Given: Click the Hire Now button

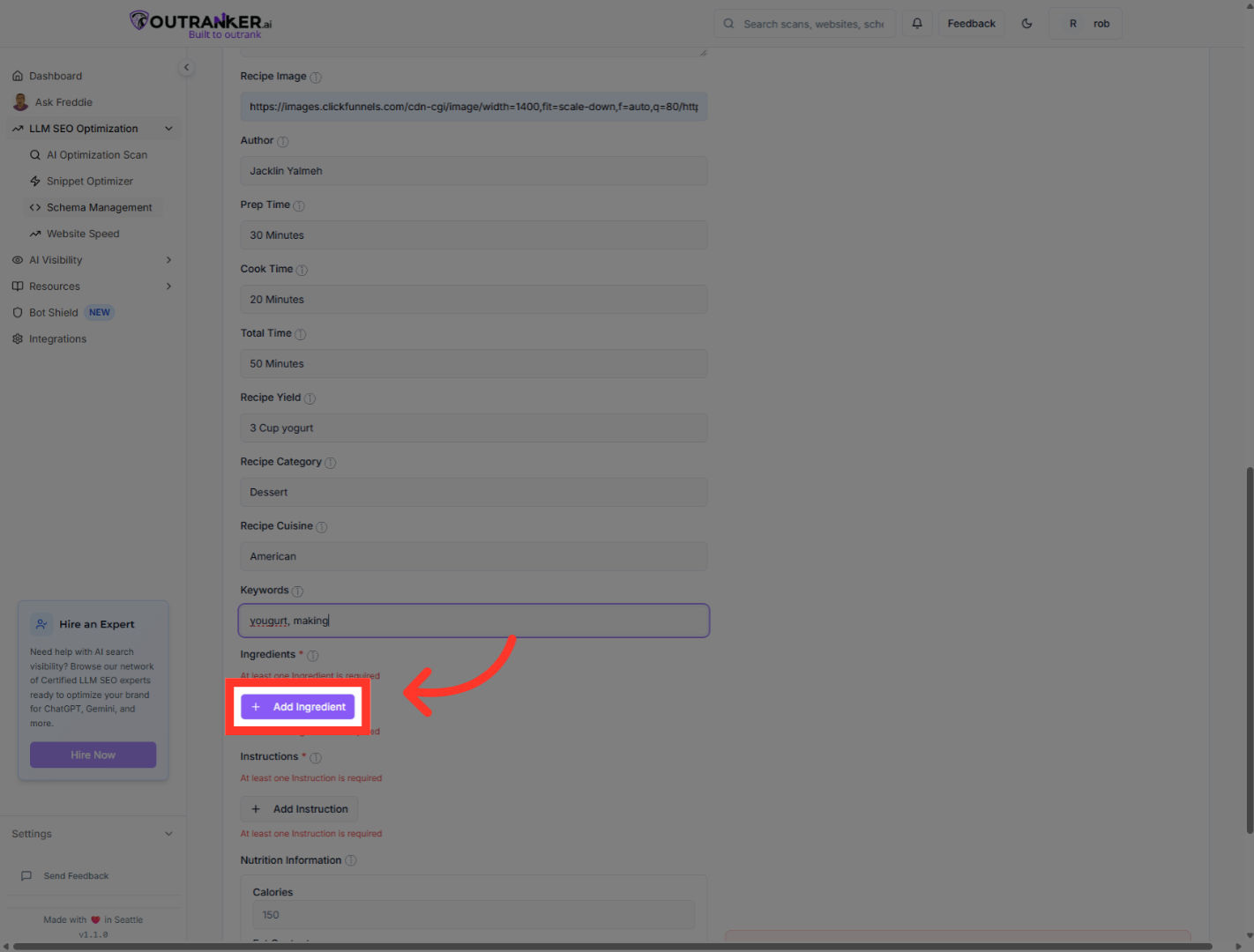Looking at the screenshot, I should pos(93,755).
